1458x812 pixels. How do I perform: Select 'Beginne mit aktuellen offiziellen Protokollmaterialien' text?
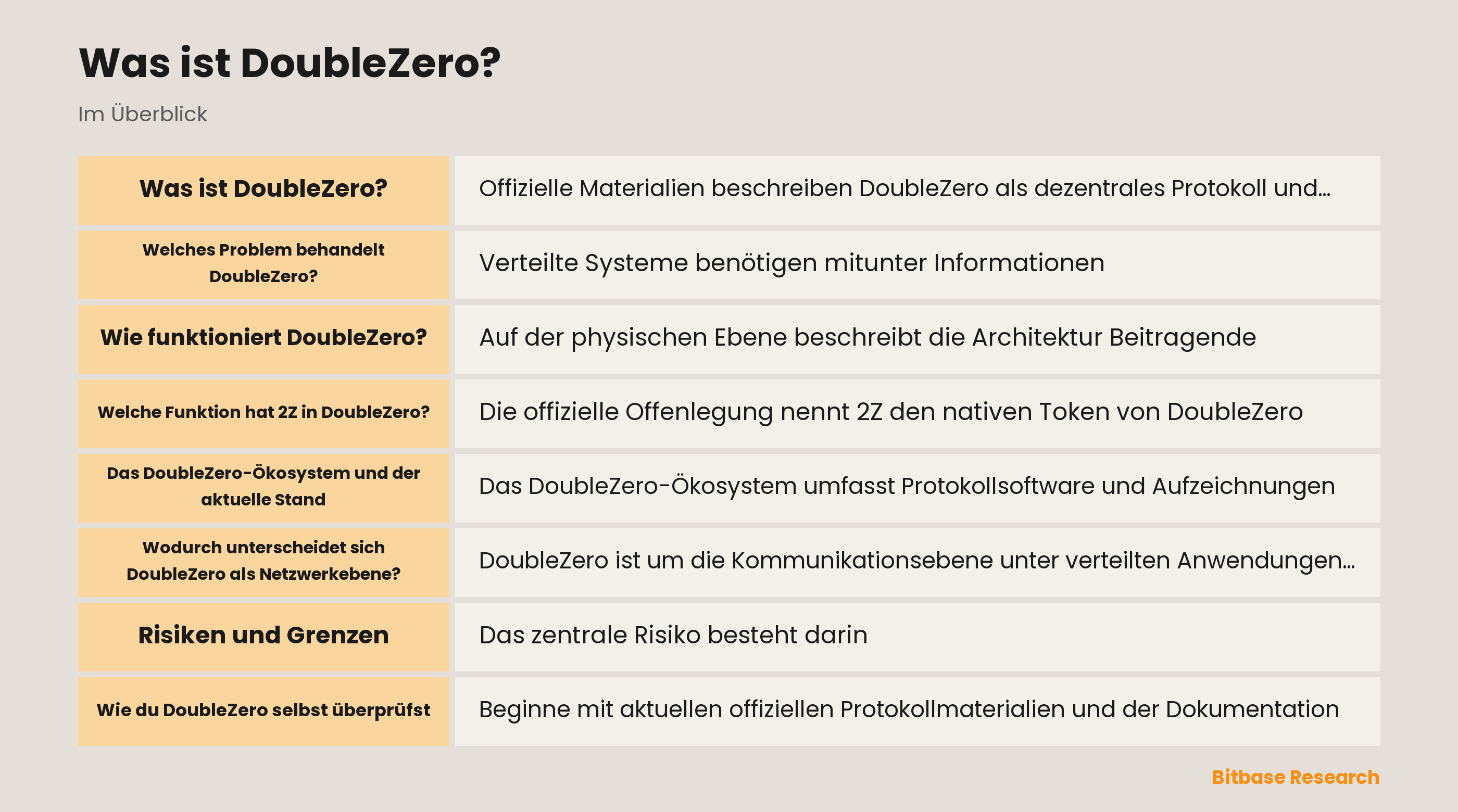click(772, 709)
